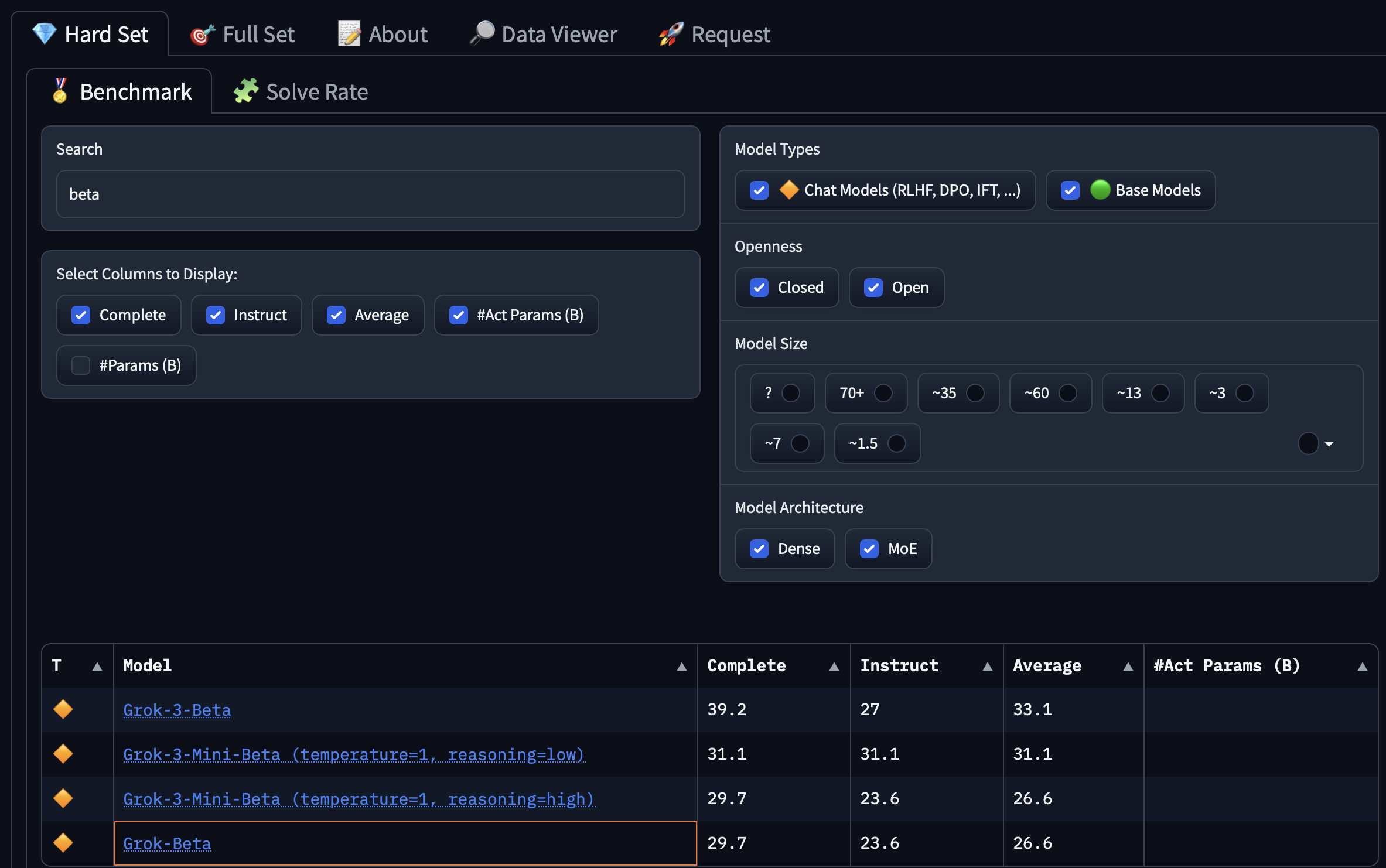Open the Grok-Beta model link
Viewport: 1386px width, 868px height.
point(167,843)
